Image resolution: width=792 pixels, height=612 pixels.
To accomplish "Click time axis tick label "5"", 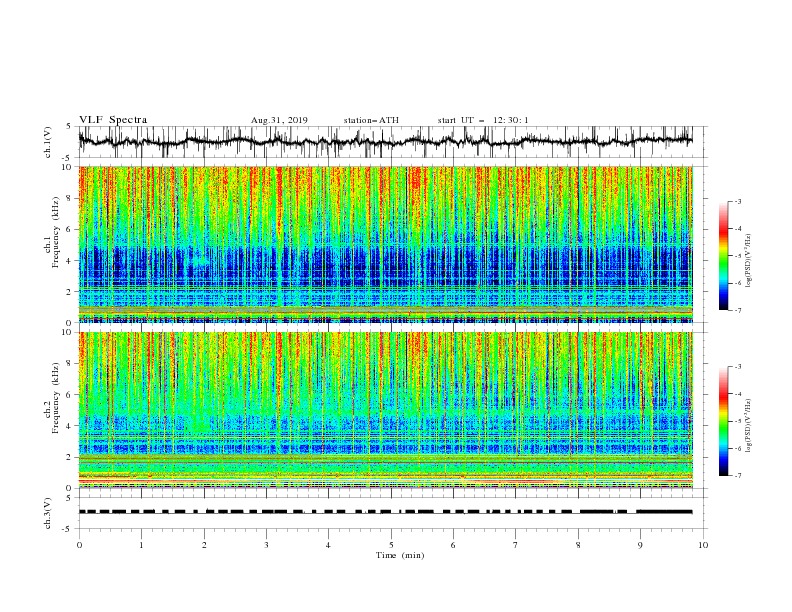I will (x=391, y=545).
